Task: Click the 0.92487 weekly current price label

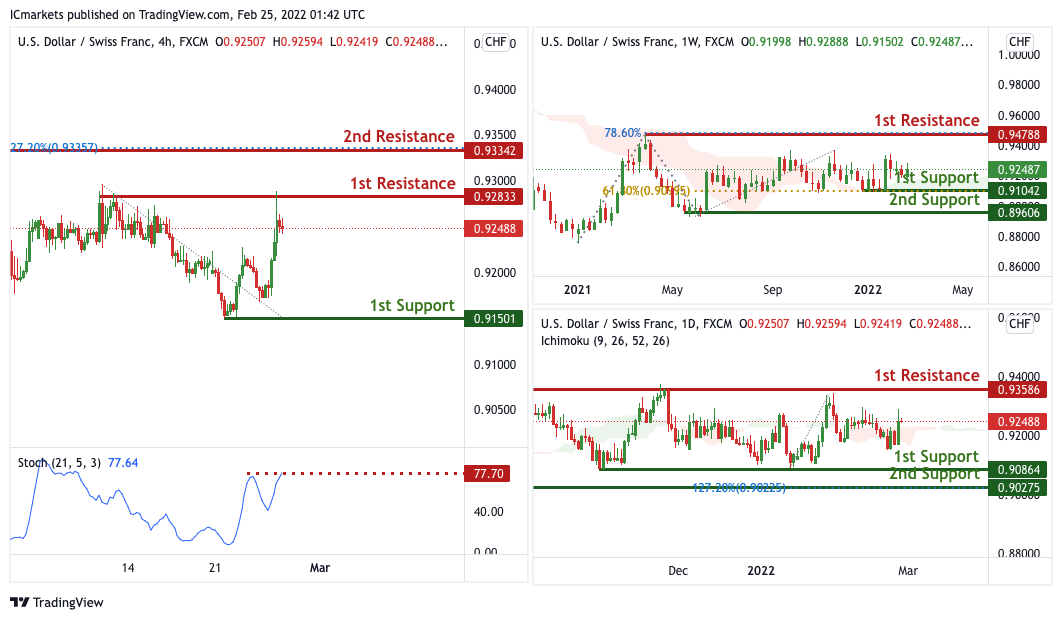Action: pyautogui.click(x=1018, y=169)
